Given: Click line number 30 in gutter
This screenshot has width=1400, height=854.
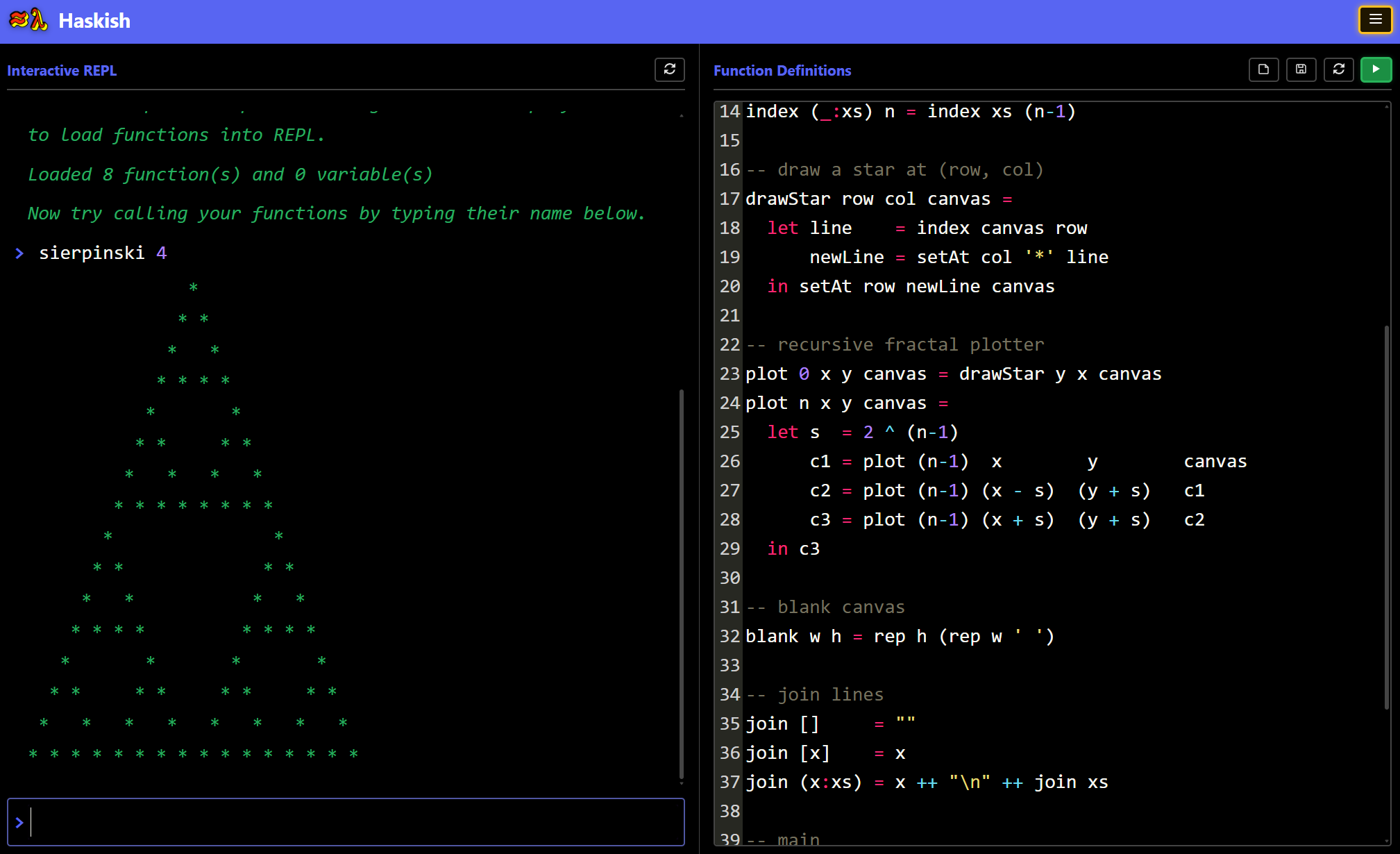Looking at the screenshot, I should click(x=729, y=578).
